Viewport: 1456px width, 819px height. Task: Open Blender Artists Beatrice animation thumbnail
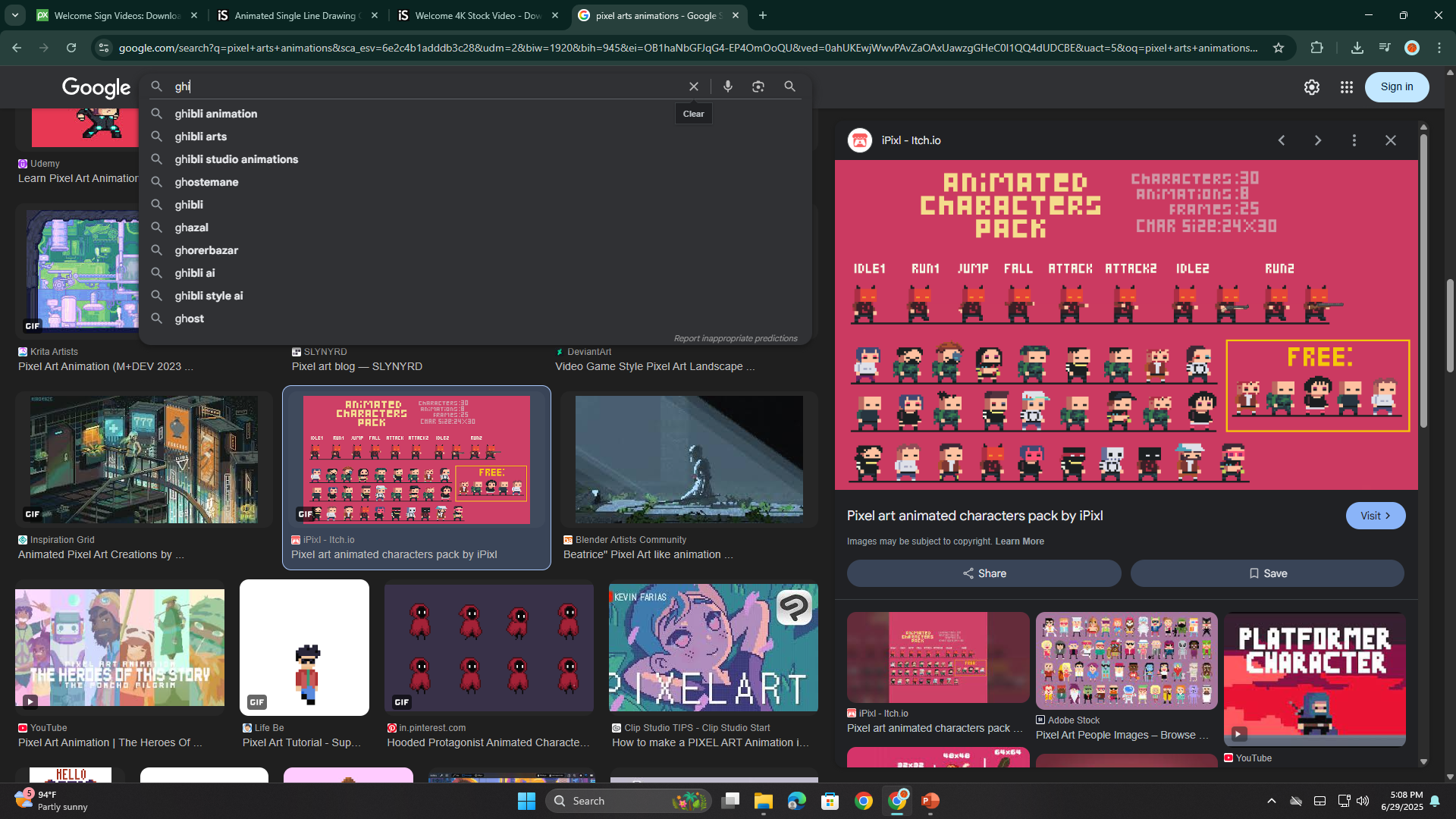coord(689,460)
